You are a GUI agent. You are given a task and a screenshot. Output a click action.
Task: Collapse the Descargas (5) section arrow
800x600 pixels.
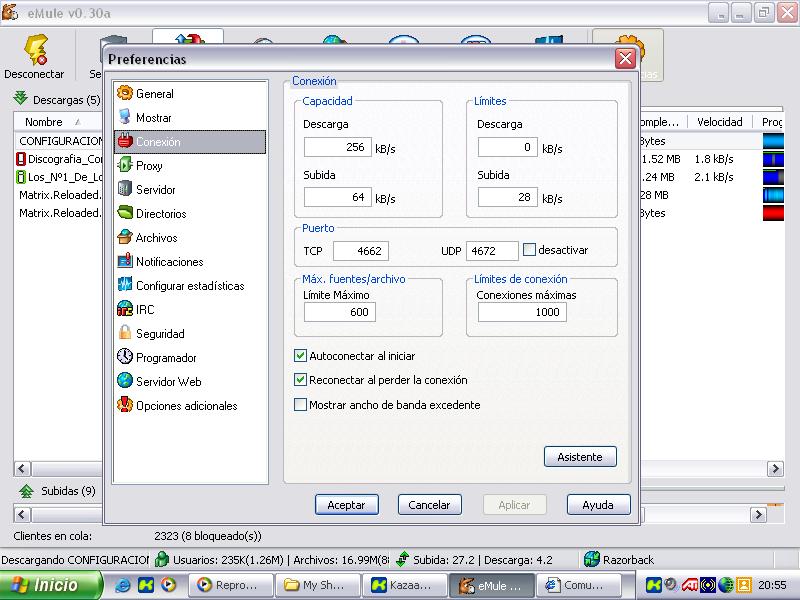20,99
